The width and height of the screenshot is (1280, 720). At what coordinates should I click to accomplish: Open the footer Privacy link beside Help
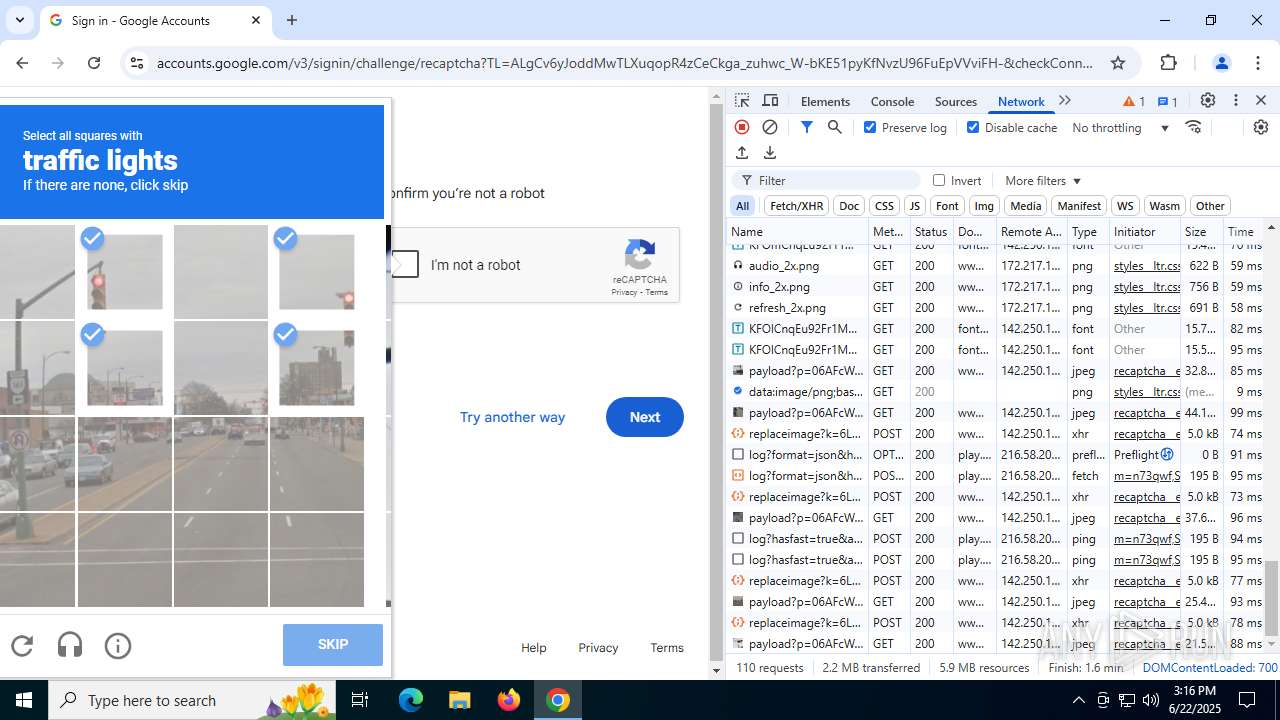(x=598, y=648)
